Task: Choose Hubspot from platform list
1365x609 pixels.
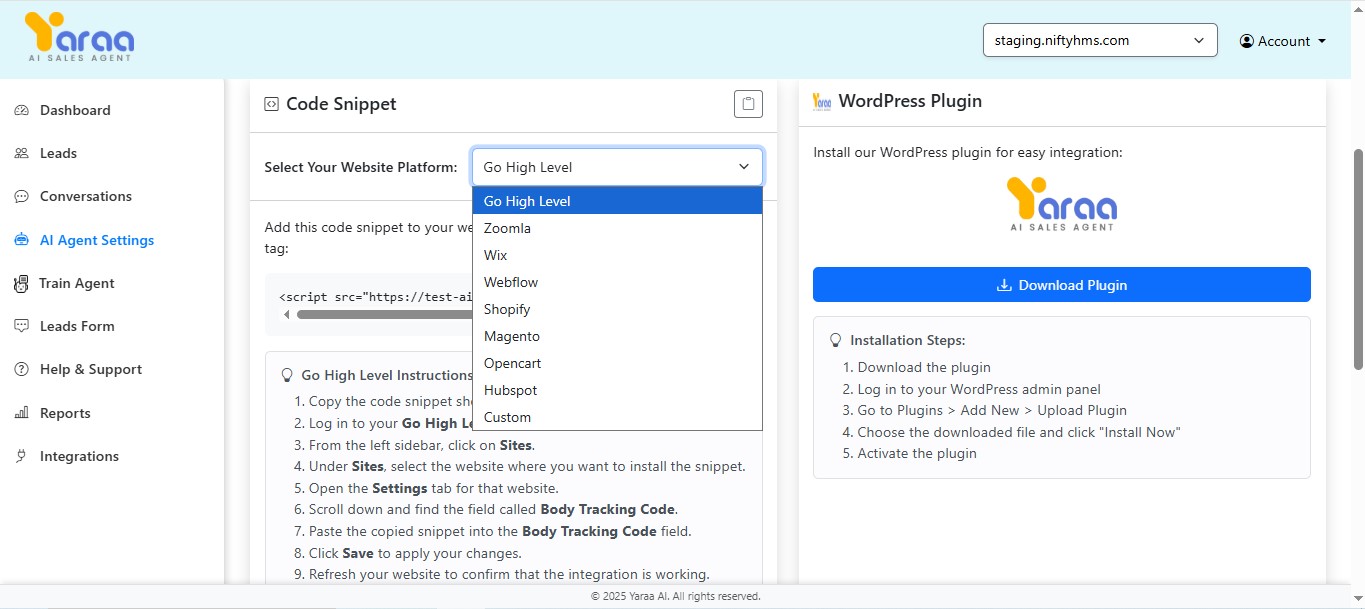Action: pyautogui.click(x=617, y=390)
